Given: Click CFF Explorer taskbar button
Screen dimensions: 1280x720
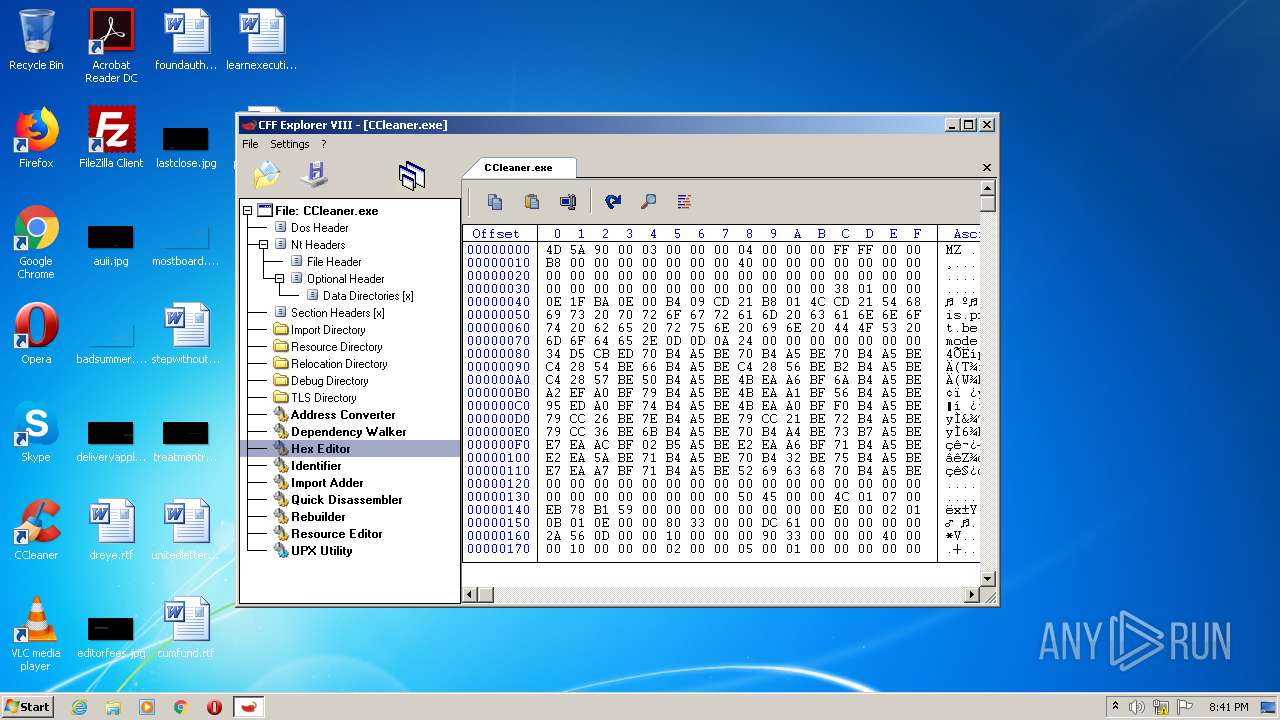Looking at the screenshot, I should (x=249, y=707).
